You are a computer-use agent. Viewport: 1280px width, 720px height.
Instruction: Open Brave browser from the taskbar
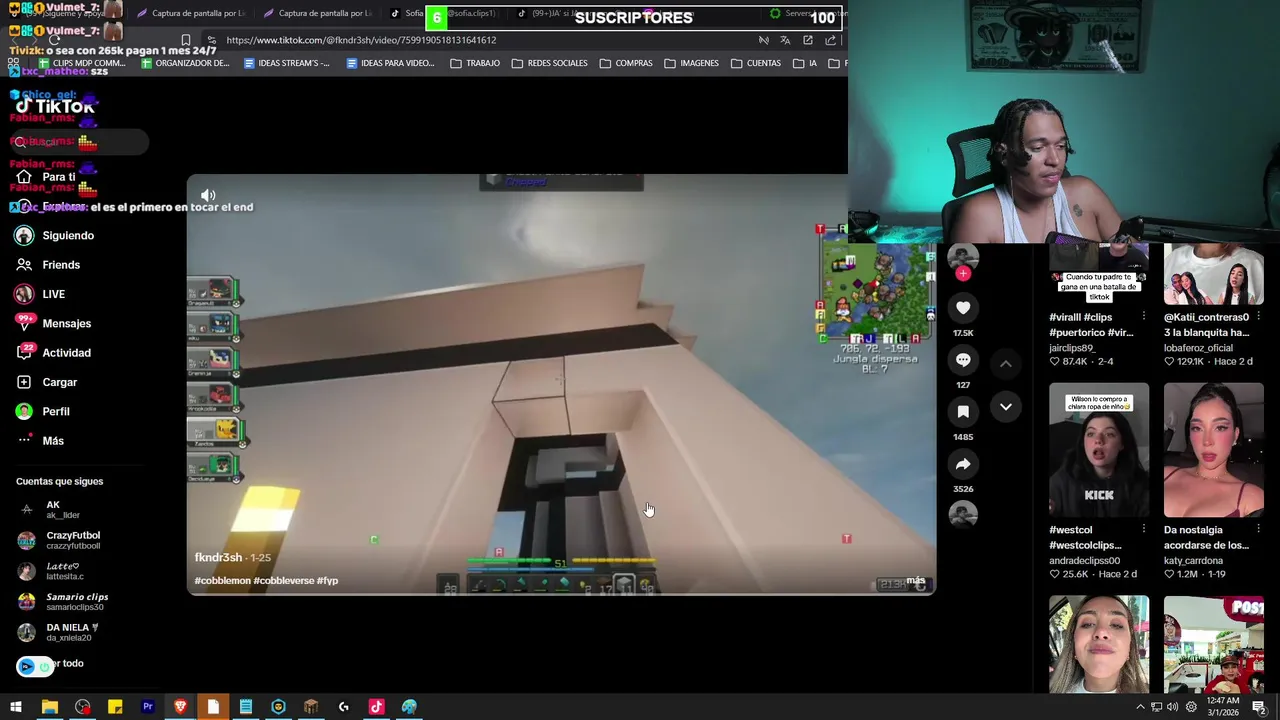(x=180, y=707)
